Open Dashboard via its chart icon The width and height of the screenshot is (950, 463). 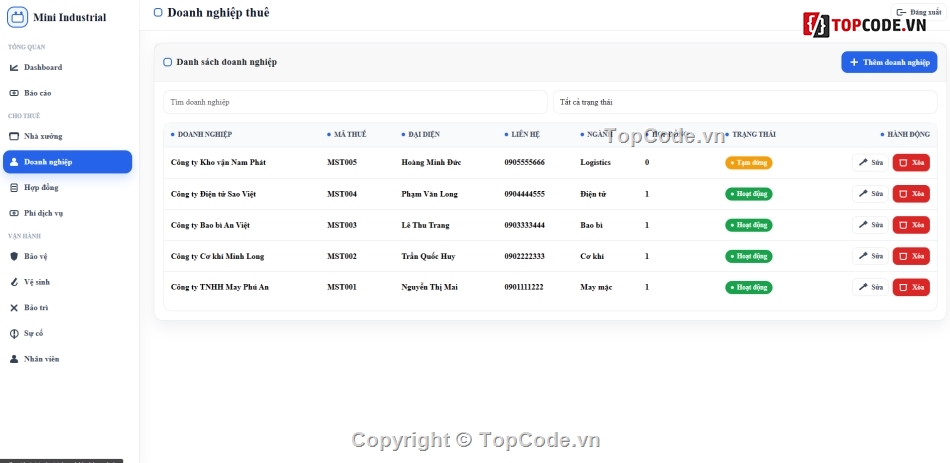click(14, 67)
